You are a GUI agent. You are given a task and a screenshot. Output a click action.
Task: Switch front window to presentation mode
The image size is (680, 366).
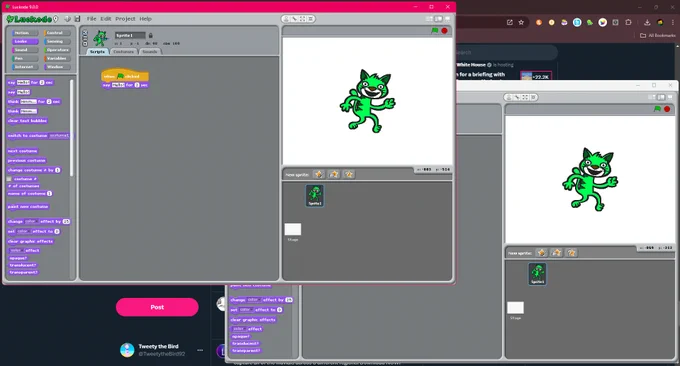point(448,19)
